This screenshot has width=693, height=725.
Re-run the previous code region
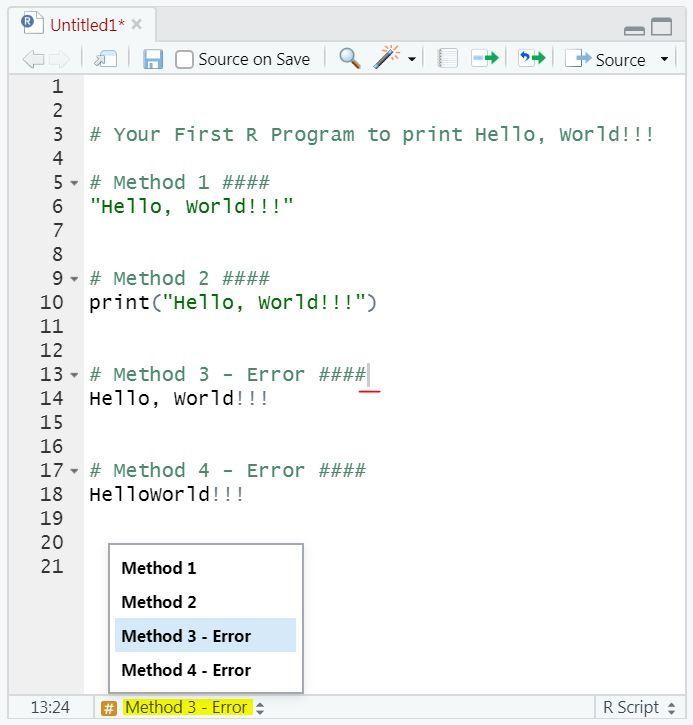(532, 58)
